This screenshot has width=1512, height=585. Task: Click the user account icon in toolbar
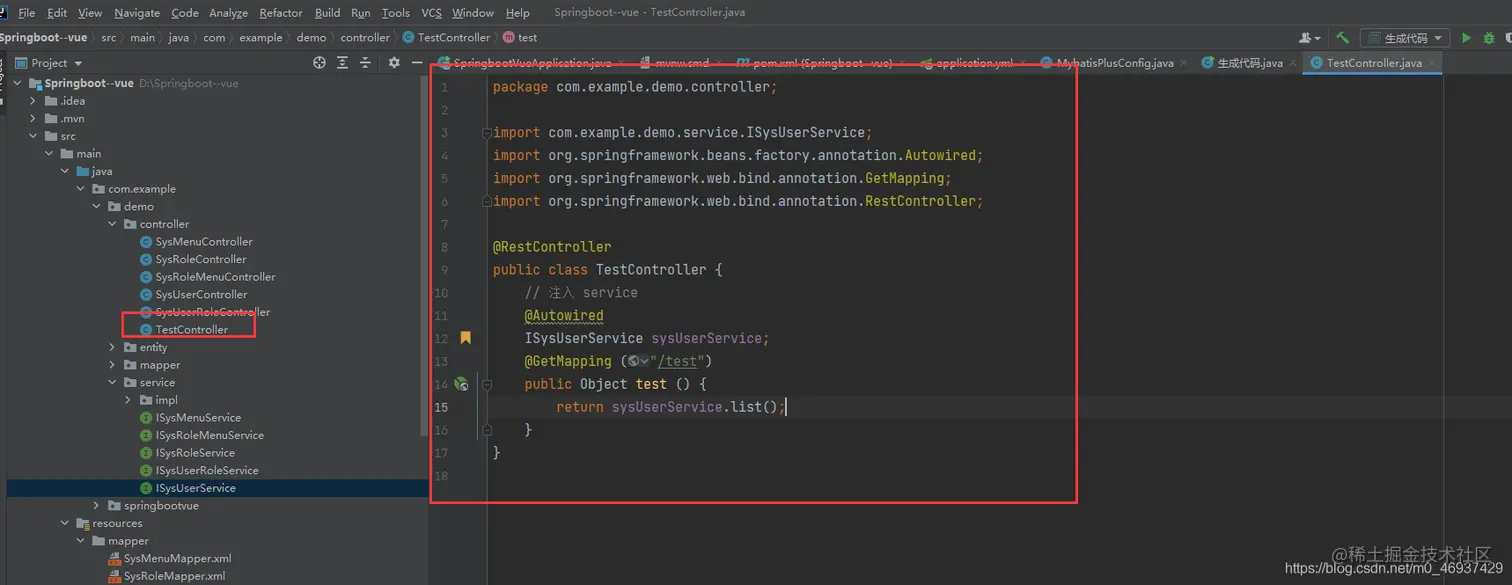coord(1309,37)
